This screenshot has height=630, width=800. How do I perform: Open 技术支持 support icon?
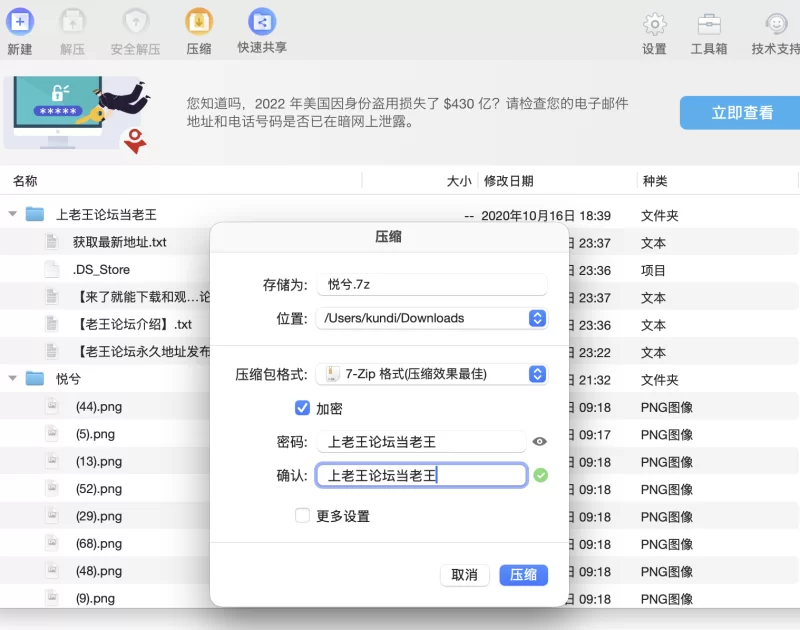[776, 24]
